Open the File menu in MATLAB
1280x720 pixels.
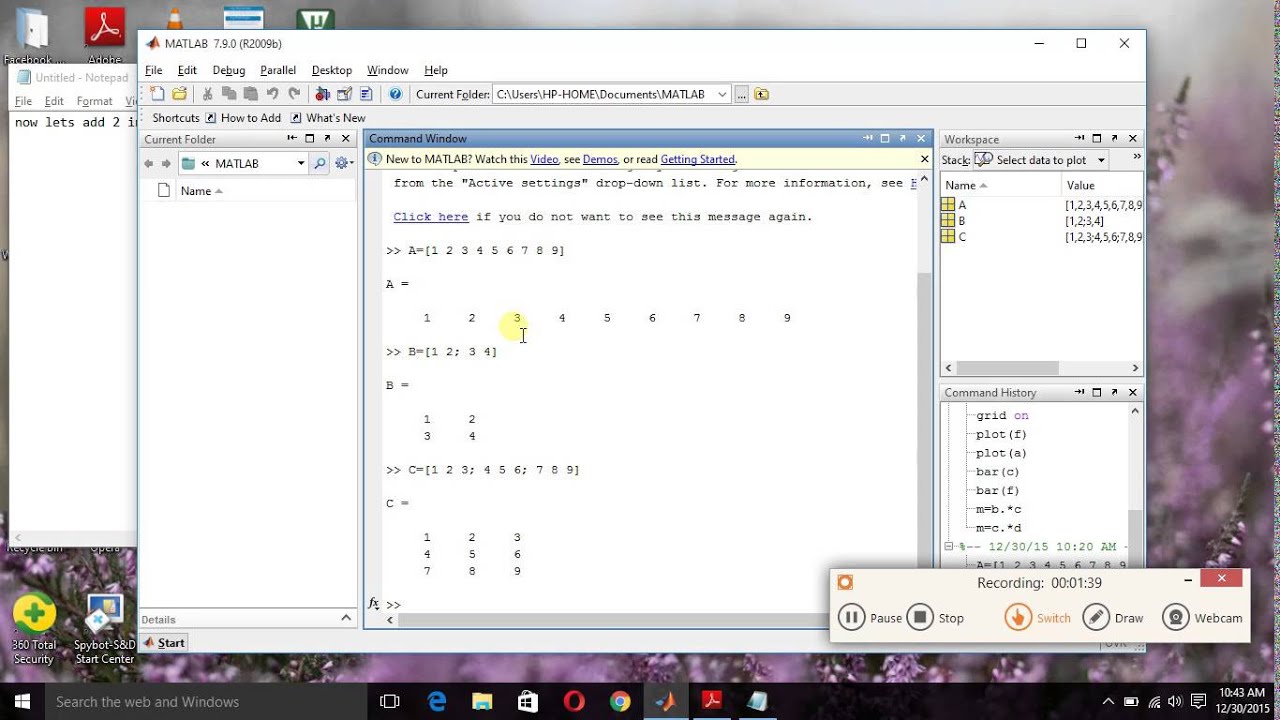(x=153, y=70)
